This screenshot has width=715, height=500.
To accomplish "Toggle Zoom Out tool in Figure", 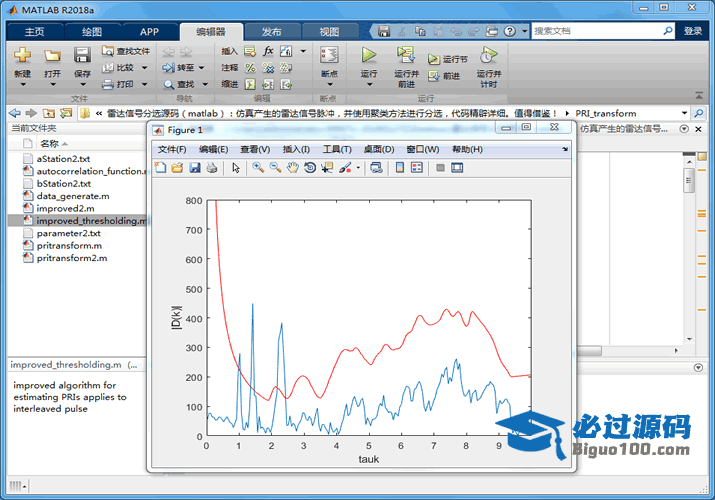I will point(275,168).
